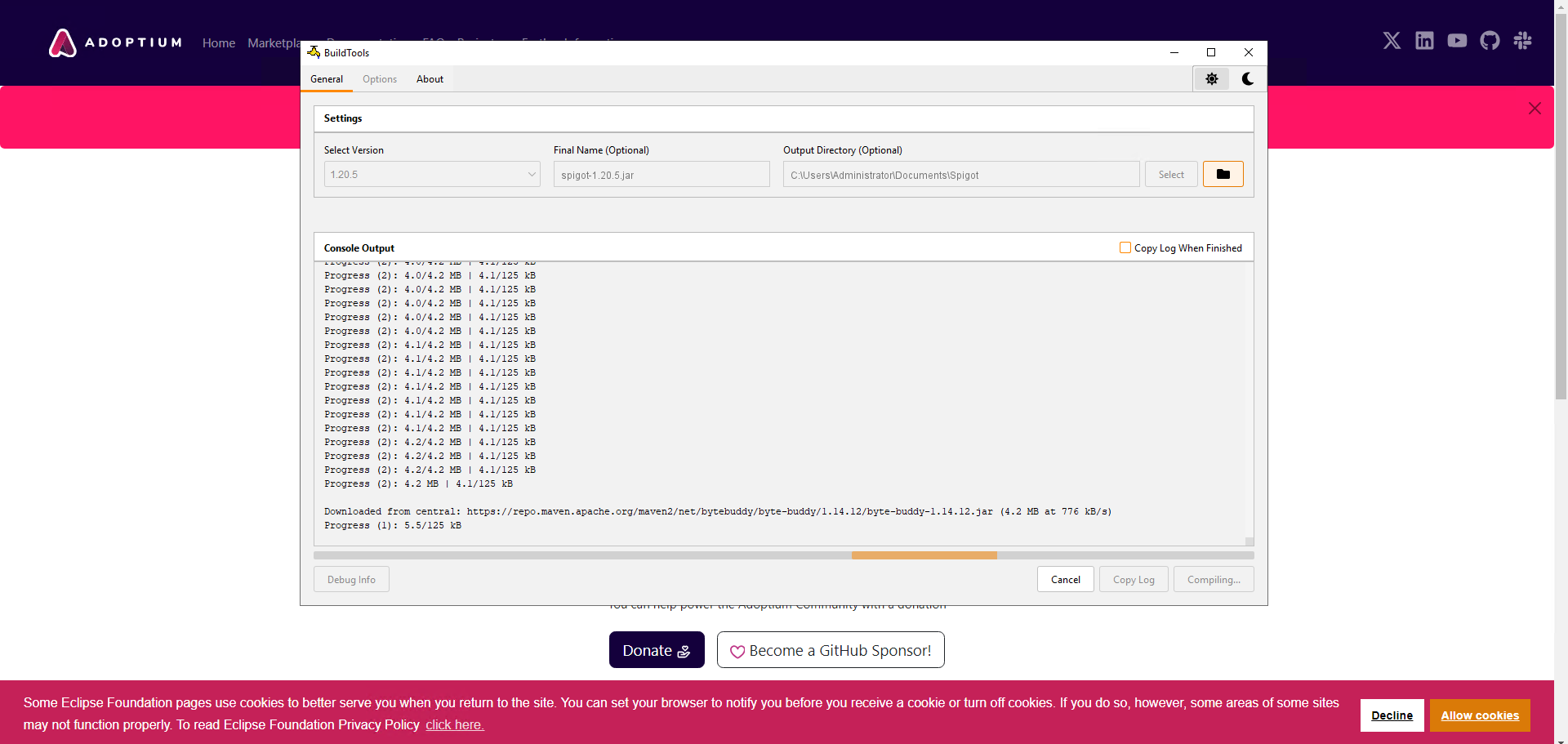Click the Adoptium logo
This screenshot has height=744, width=1568.
click(x=115, y=42)
